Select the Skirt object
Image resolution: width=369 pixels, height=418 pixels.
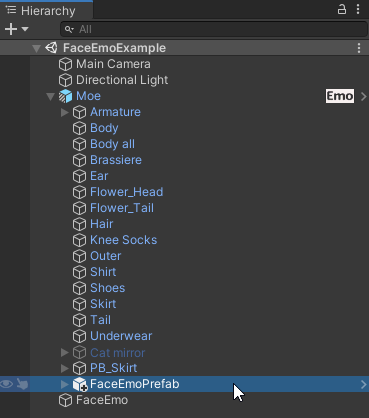[103, 304]
